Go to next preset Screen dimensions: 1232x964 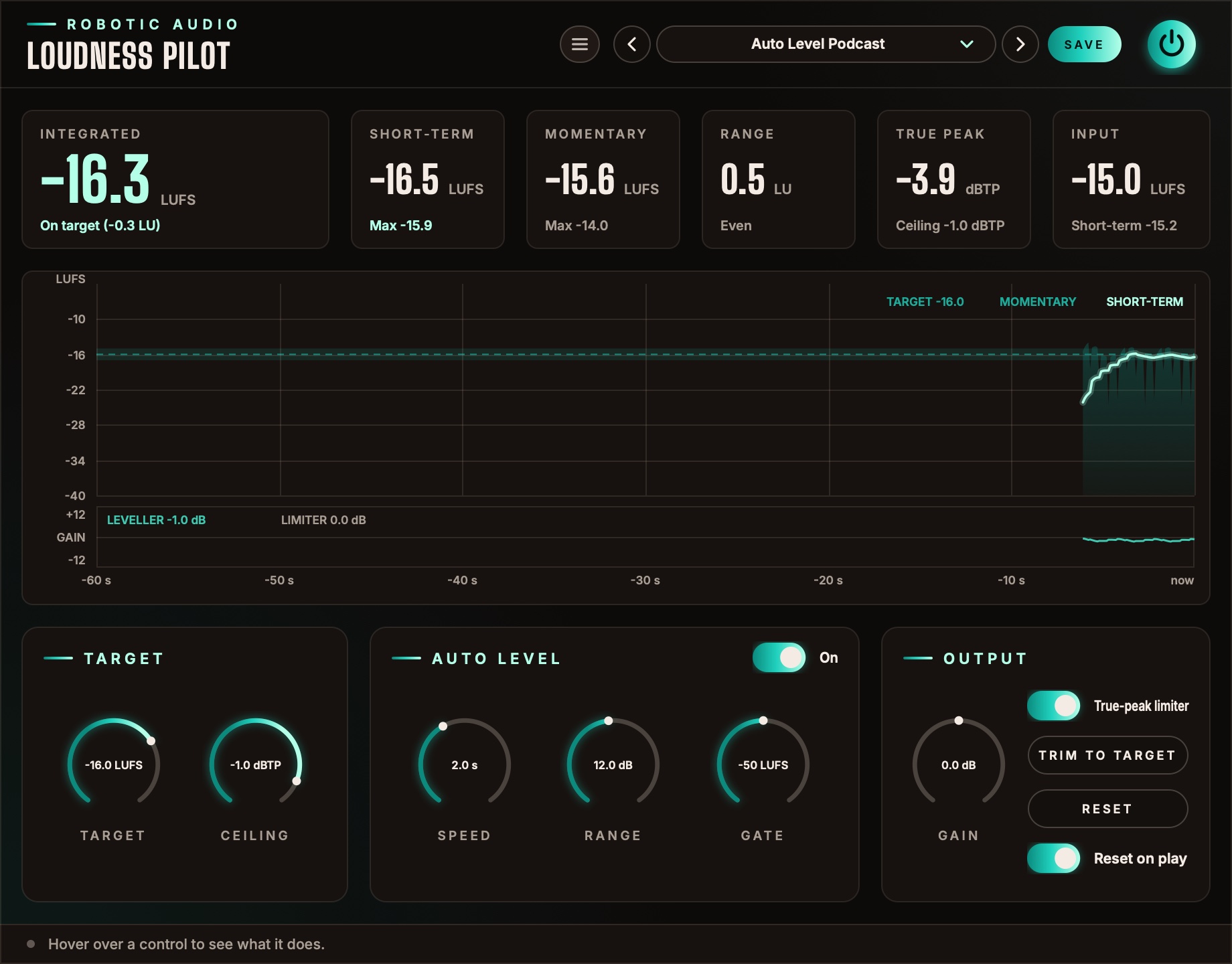pyautogui.click(x=1020, y=44)
